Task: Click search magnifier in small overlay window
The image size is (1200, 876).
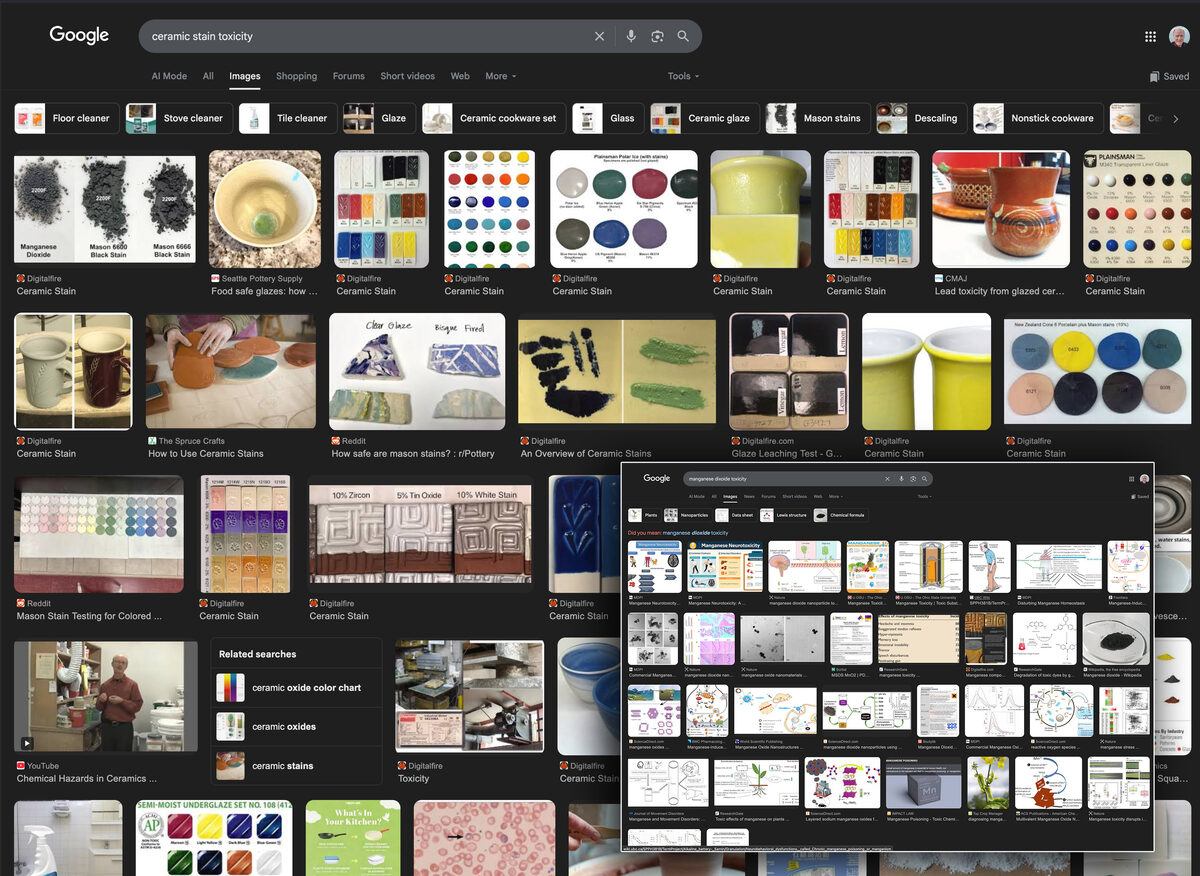Action: (925, 479)
